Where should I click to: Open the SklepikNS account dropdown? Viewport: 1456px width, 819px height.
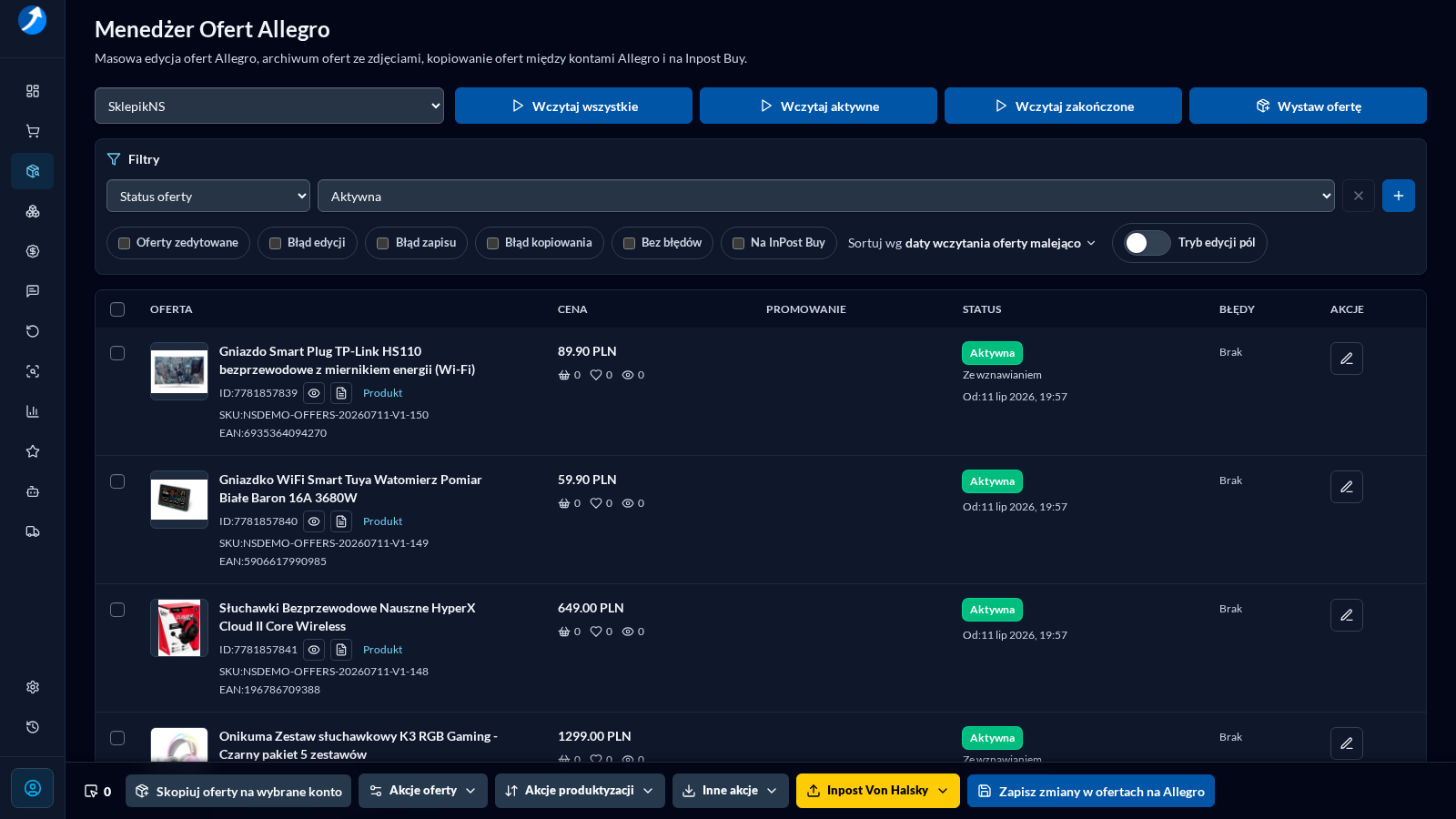coord(269,106)
